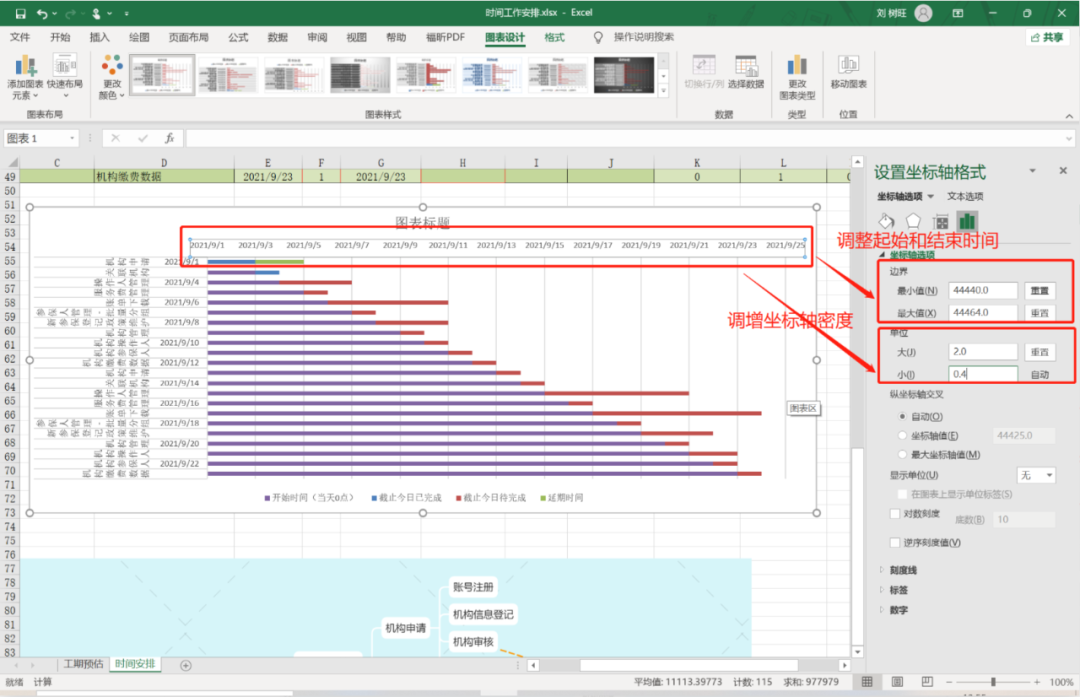Image resolution: width=1080 pixels, height=697 pixels.
Task: Click the Insert Function fx icon
Action: tap(169, 138)
